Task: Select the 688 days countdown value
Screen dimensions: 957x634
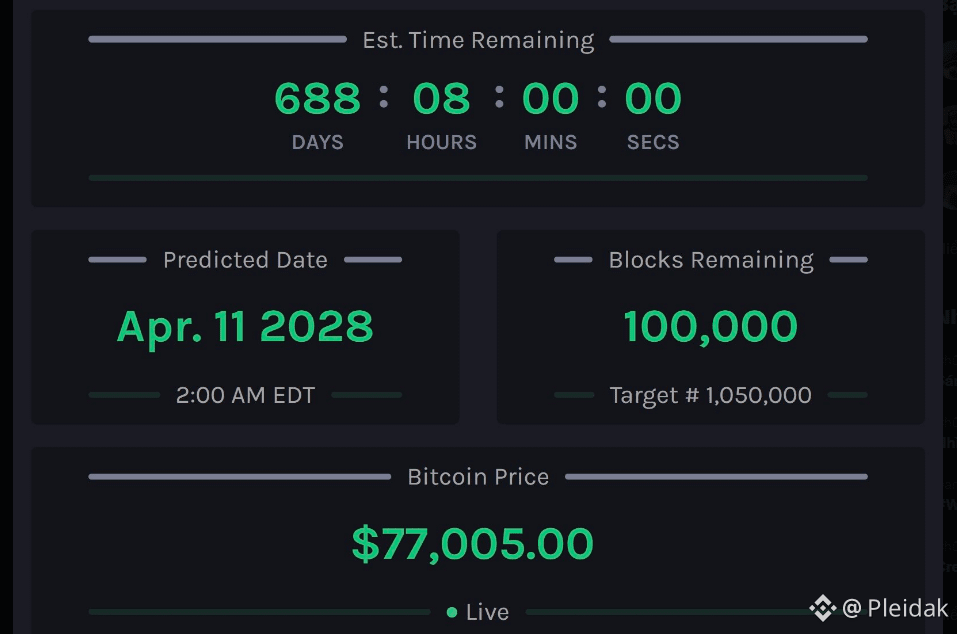Action: coord(317,98)
